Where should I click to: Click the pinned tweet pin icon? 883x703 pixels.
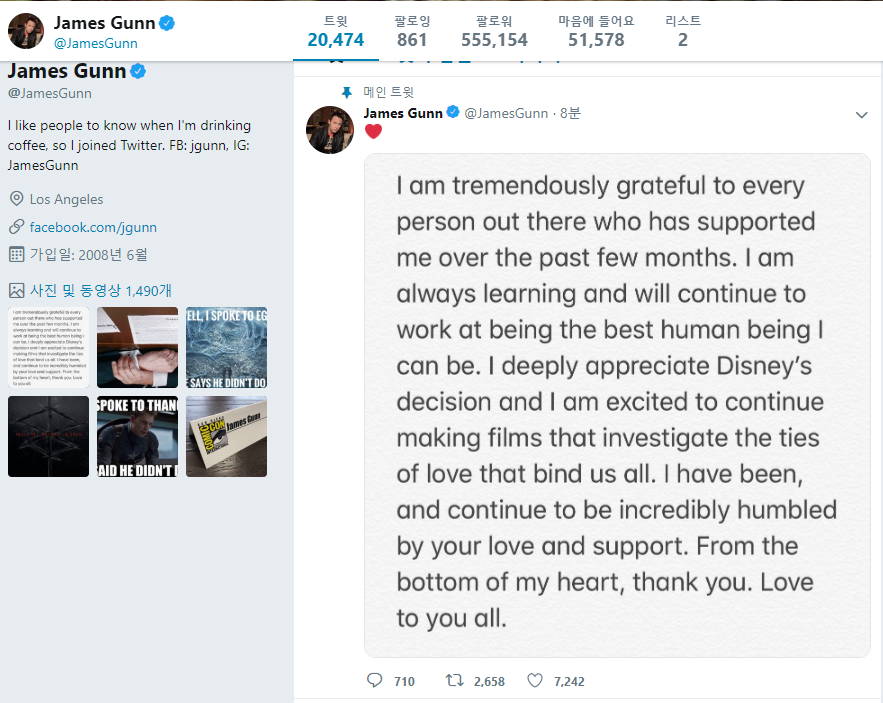tap(346, 92)
